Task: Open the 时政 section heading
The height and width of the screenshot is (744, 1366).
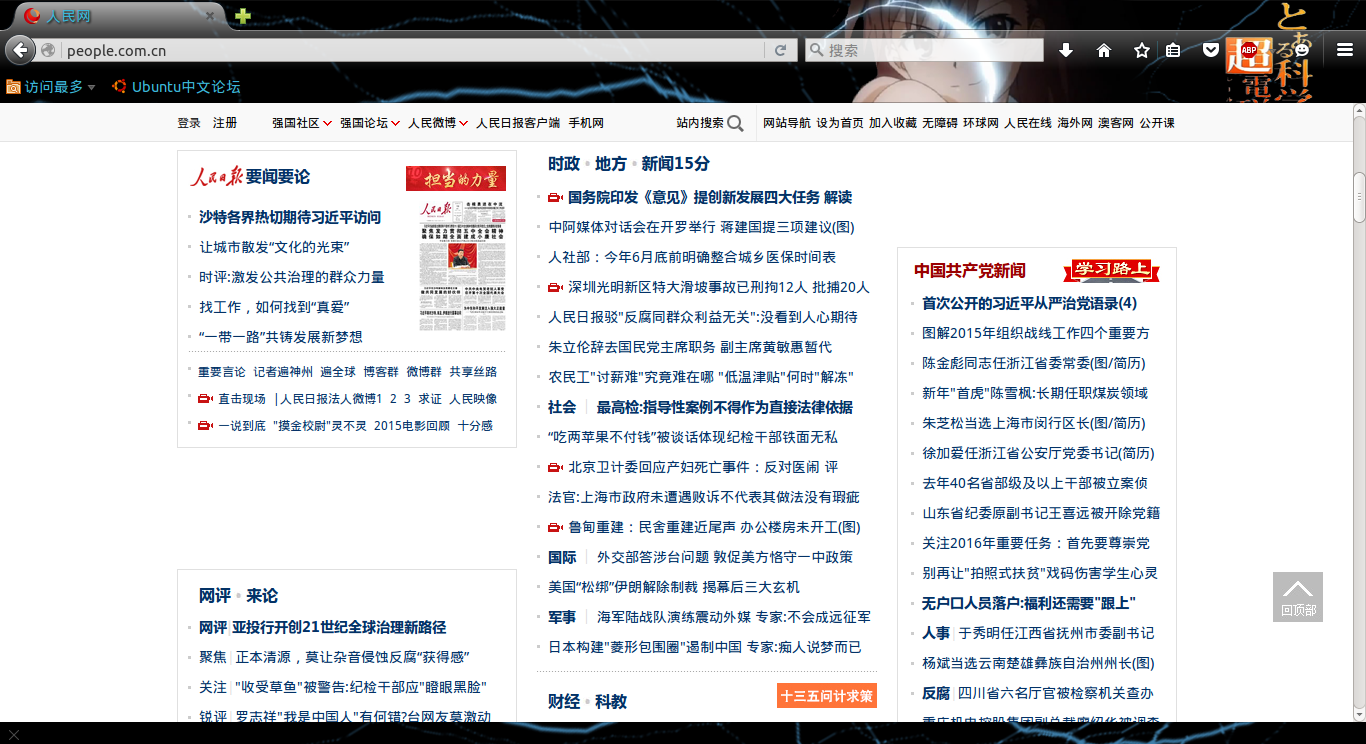Action: [x=564, y=164]
